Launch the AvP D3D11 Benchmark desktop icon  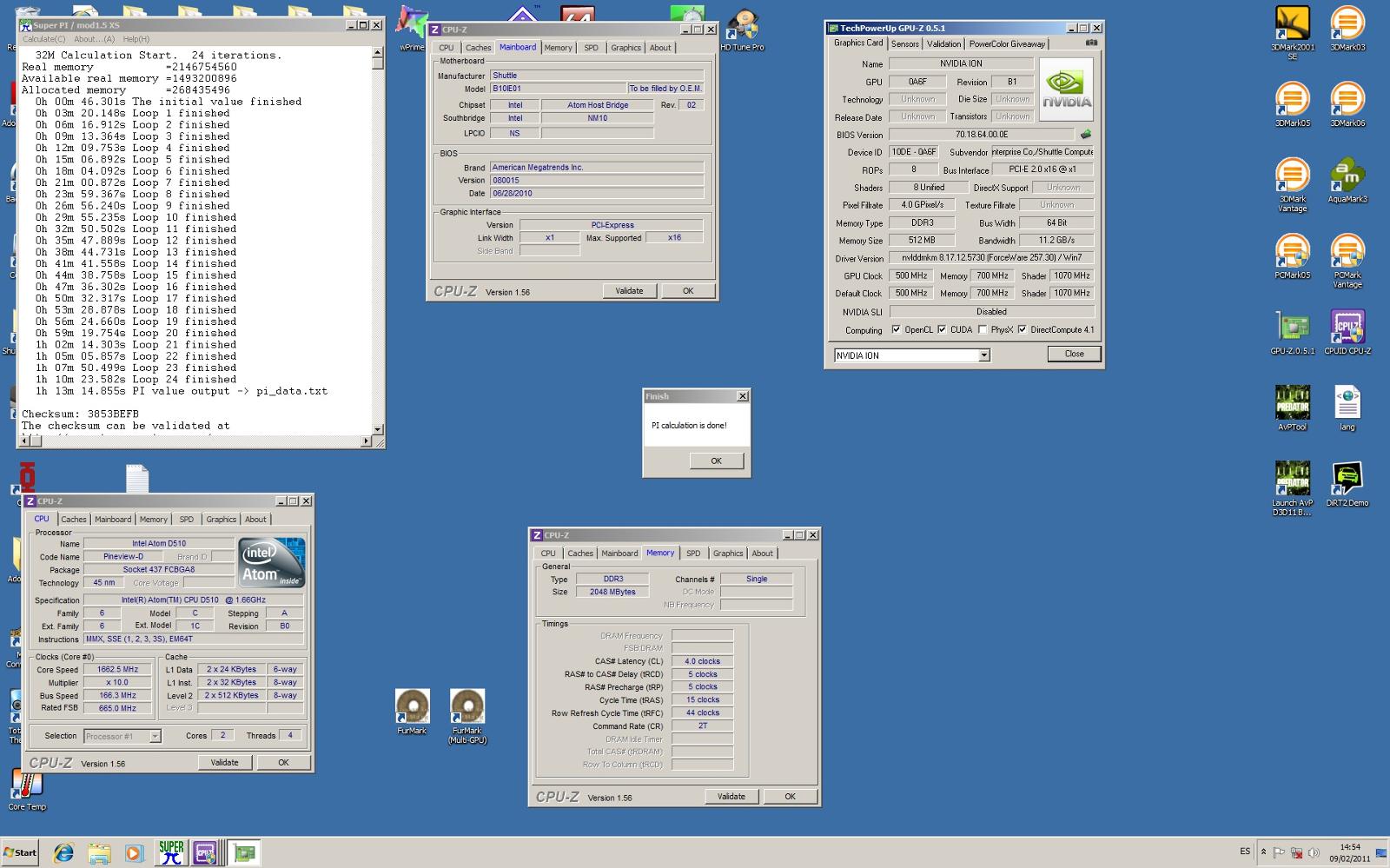click(x=1292, y=489)
